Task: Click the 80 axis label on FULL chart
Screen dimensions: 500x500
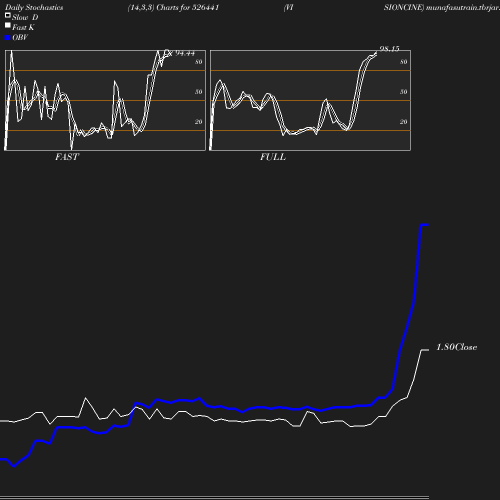Action: coord(404,62)
